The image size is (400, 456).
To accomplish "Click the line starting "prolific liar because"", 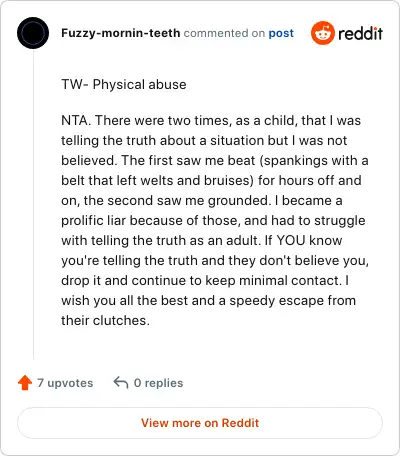I will [x=213, y=221].
